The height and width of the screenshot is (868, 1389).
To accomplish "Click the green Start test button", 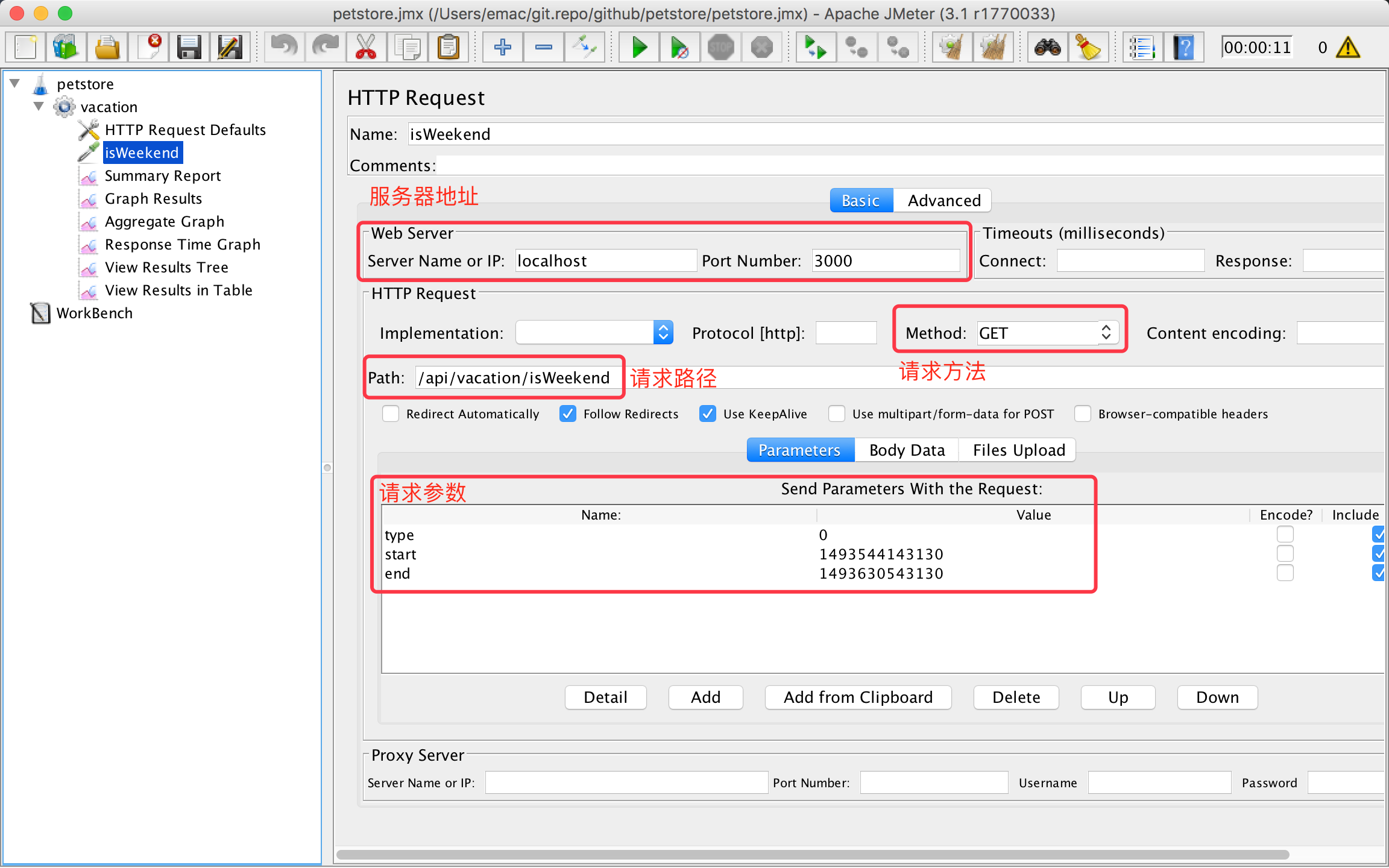I will (639, 47).
